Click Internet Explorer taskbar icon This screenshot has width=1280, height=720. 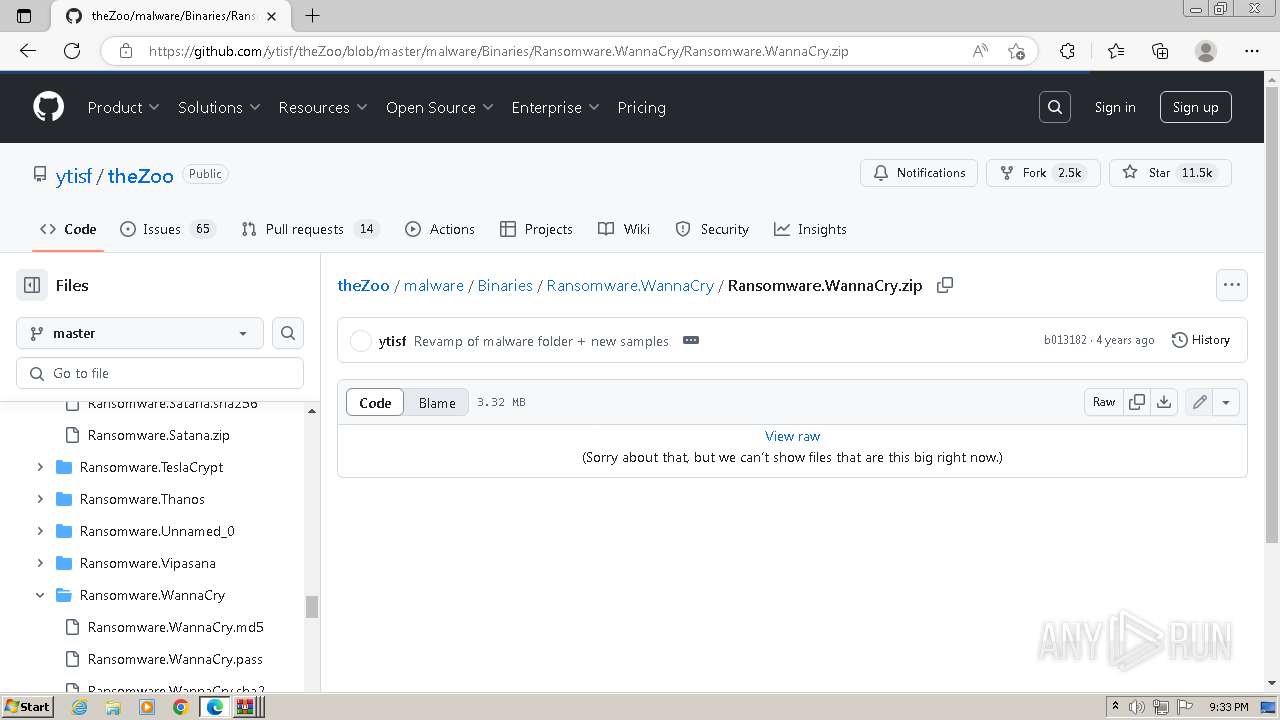80,707
